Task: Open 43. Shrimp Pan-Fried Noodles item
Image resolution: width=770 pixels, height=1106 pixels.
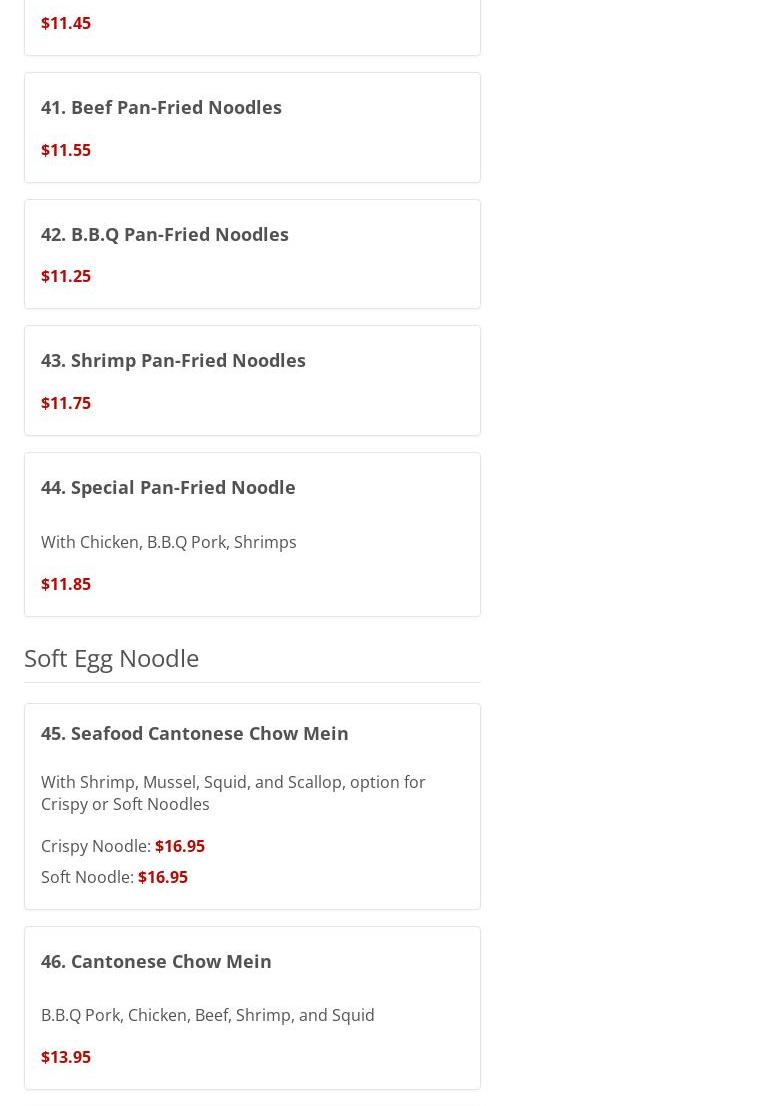Action: click(173, 360)
